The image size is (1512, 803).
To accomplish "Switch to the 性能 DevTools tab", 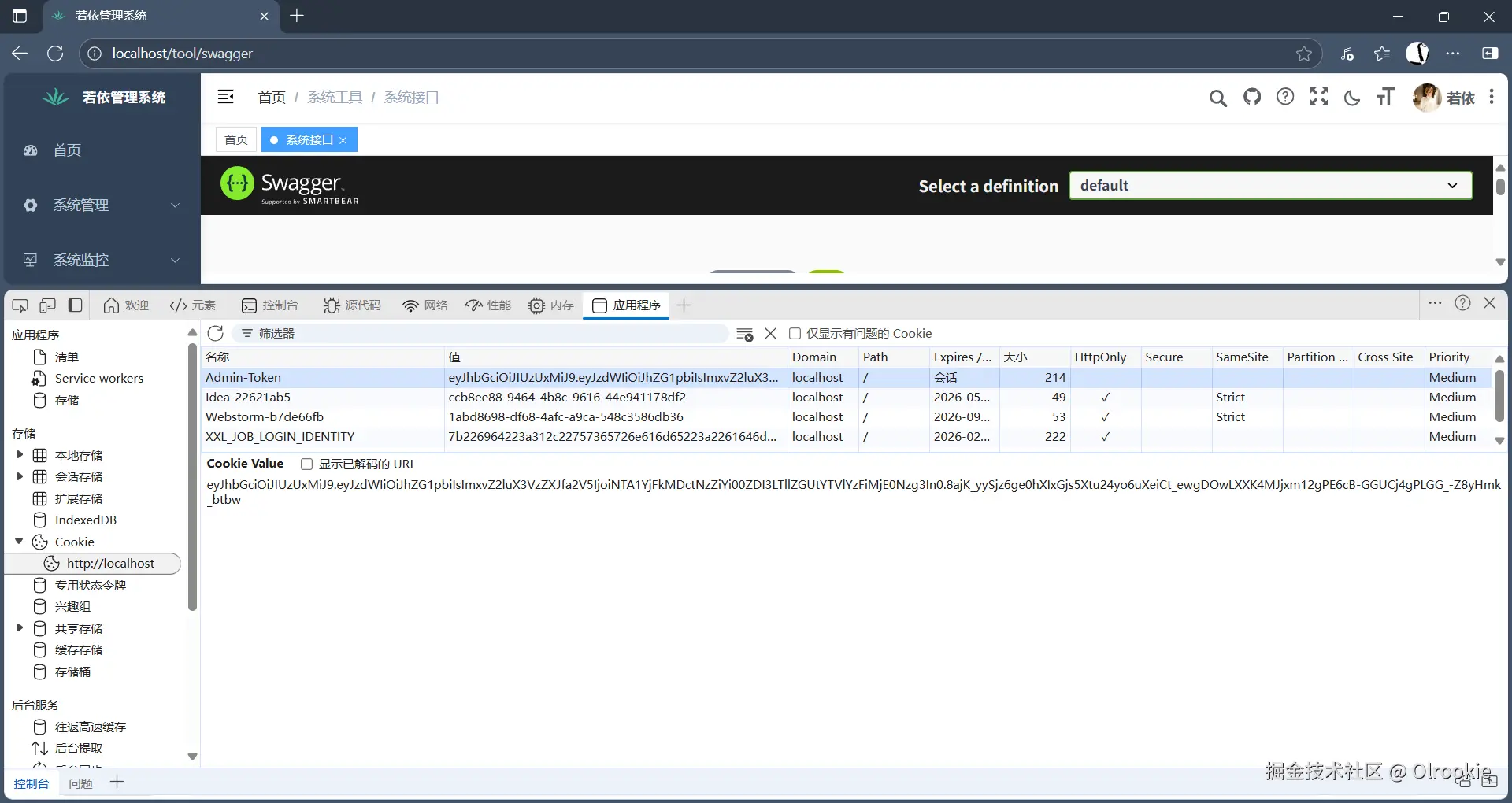I will pyautogui.click(x=488, y=305).
